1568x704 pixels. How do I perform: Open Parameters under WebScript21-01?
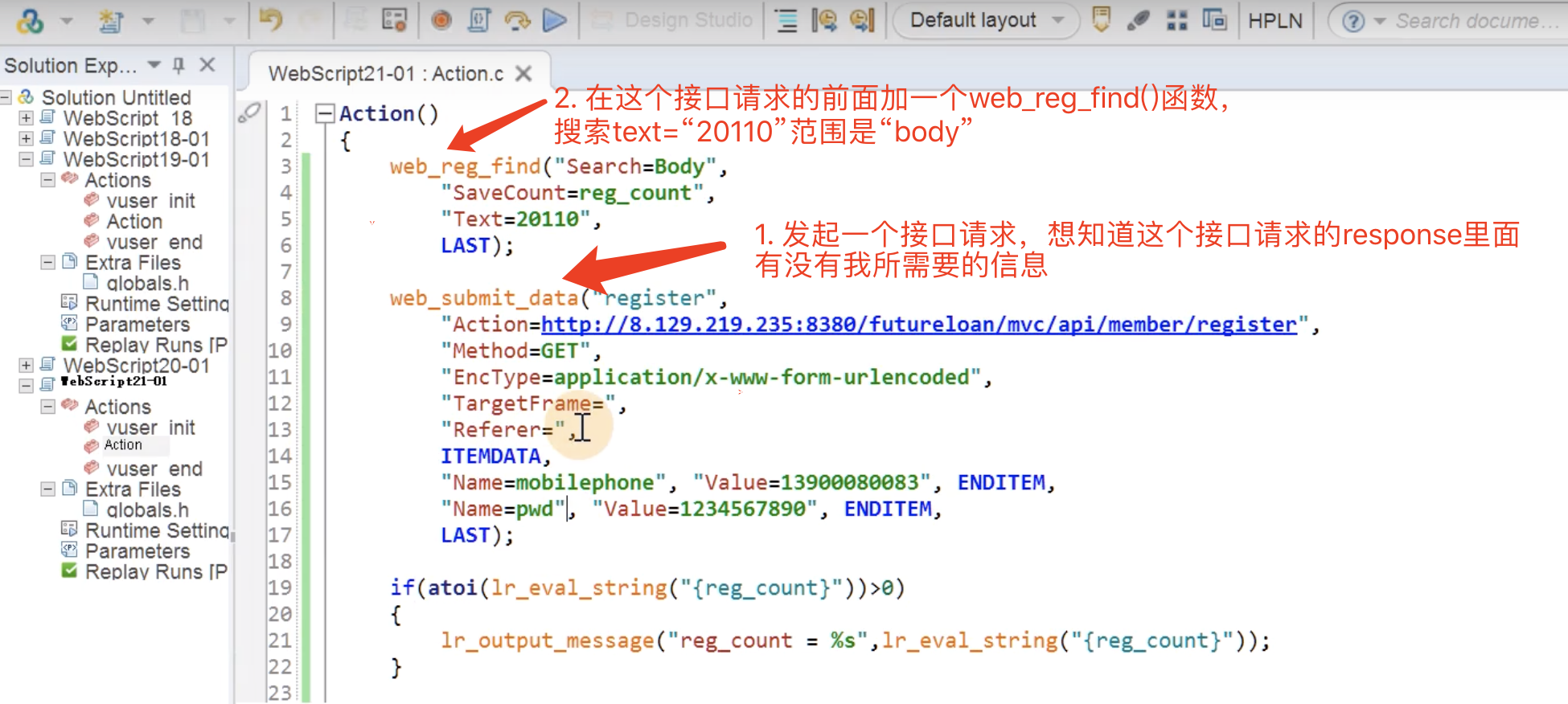coord(138,551)
